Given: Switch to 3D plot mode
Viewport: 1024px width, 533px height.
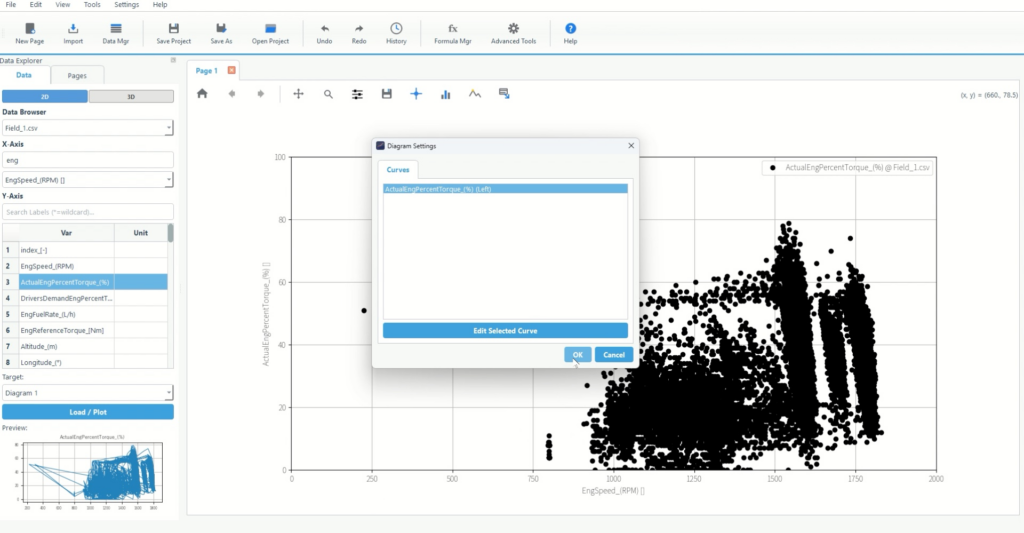Looking at the screenshot, I should pos(131,97).
